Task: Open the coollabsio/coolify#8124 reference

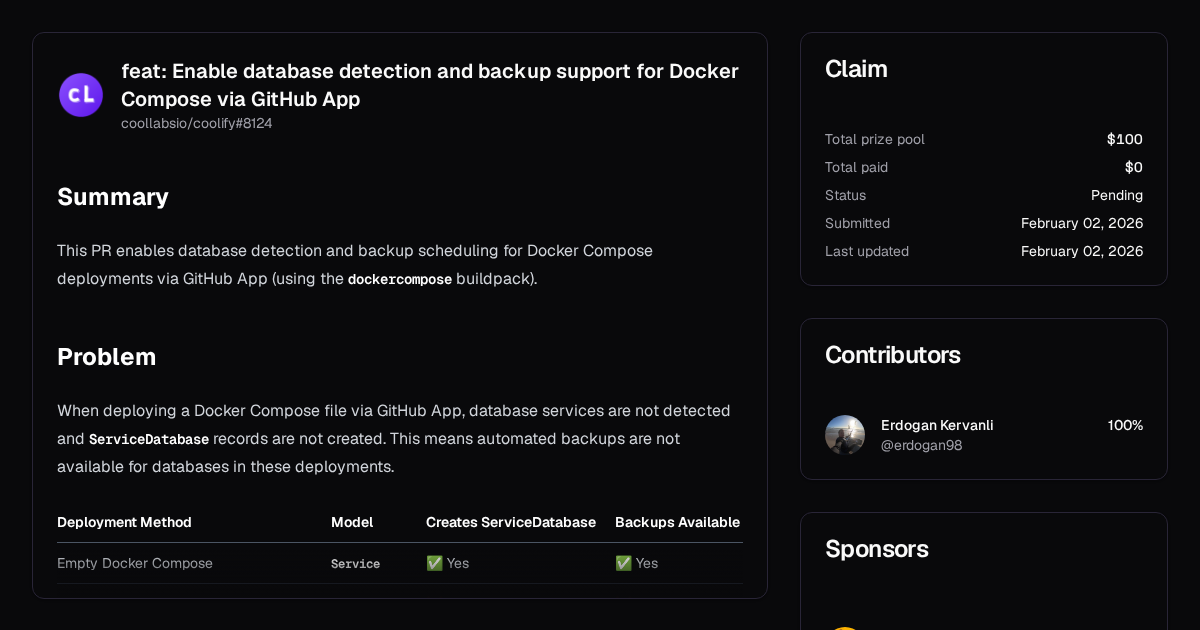Action: 197,123
